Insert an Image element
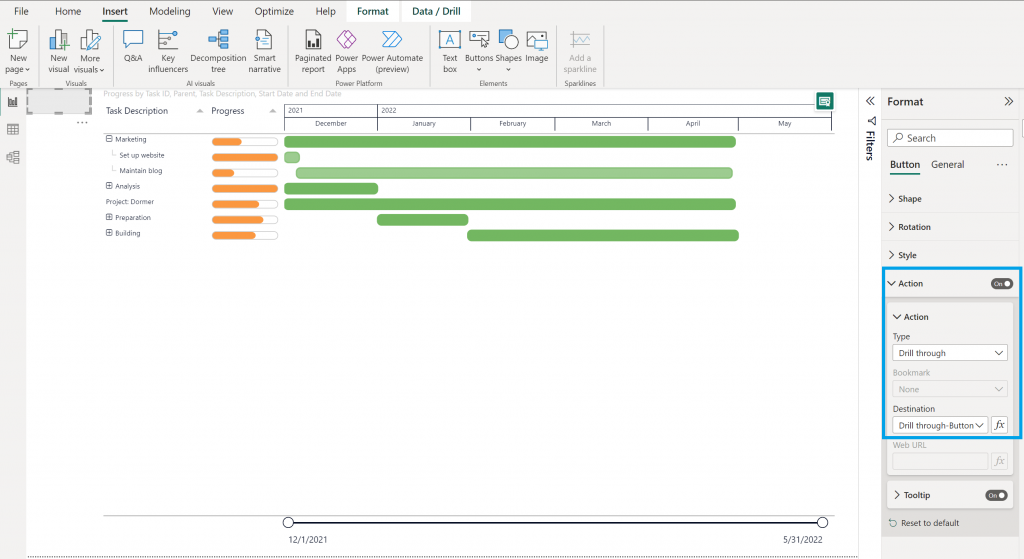 [537, 46]
